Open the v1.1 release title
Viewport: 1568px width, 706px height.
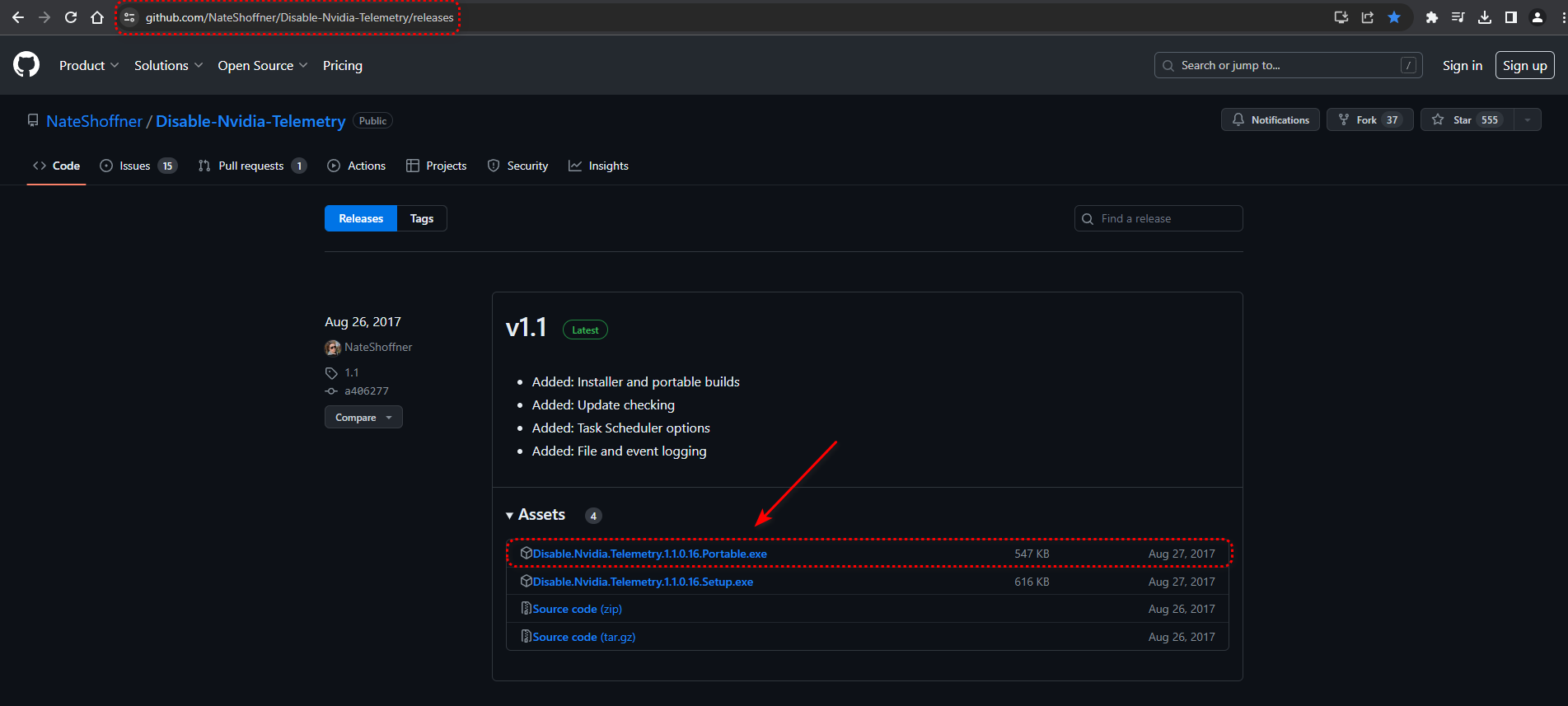coord(526,328)
